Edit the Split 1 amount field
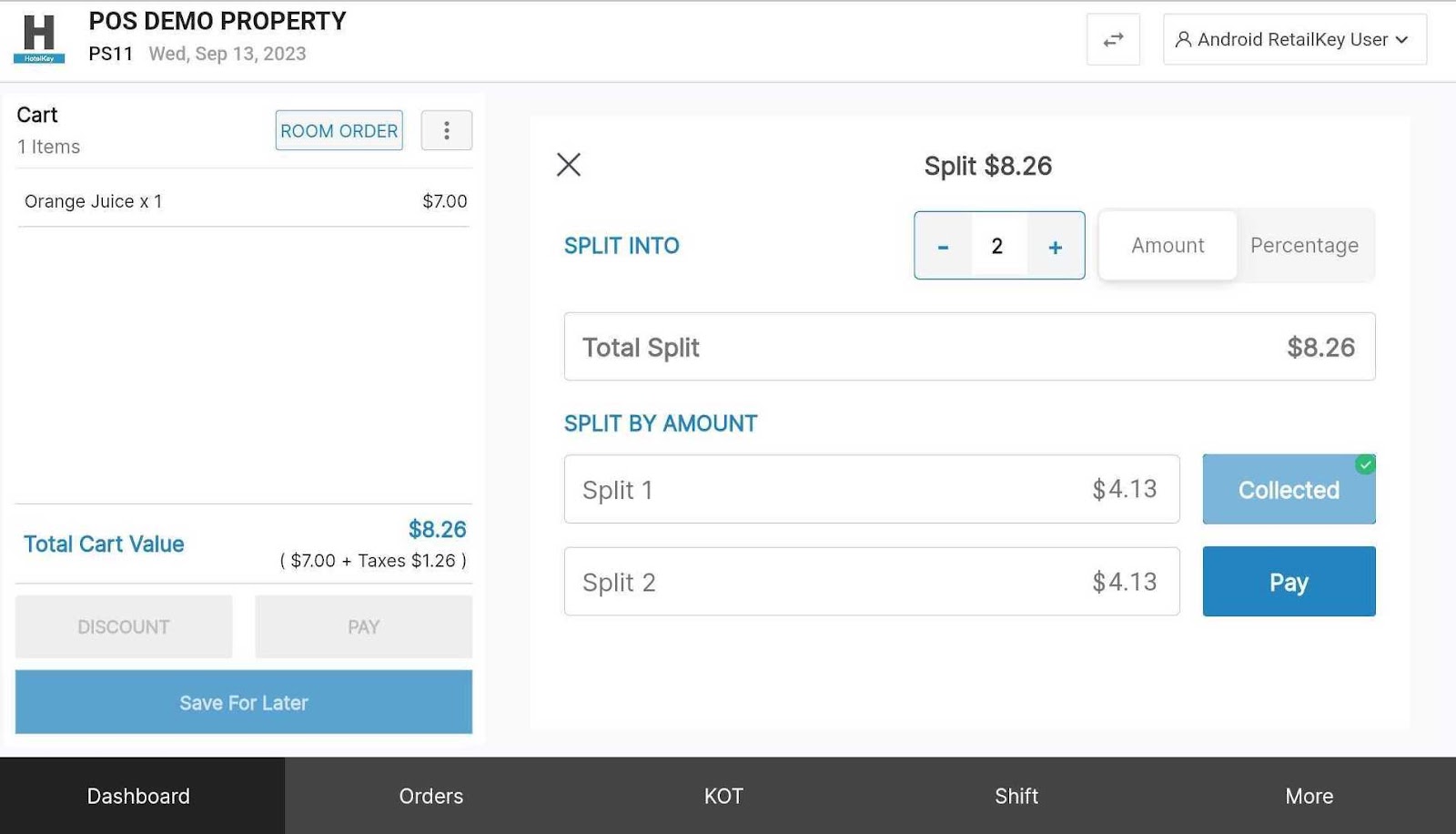This screenshot has width=1456, height=834. (x=871, y=490)
